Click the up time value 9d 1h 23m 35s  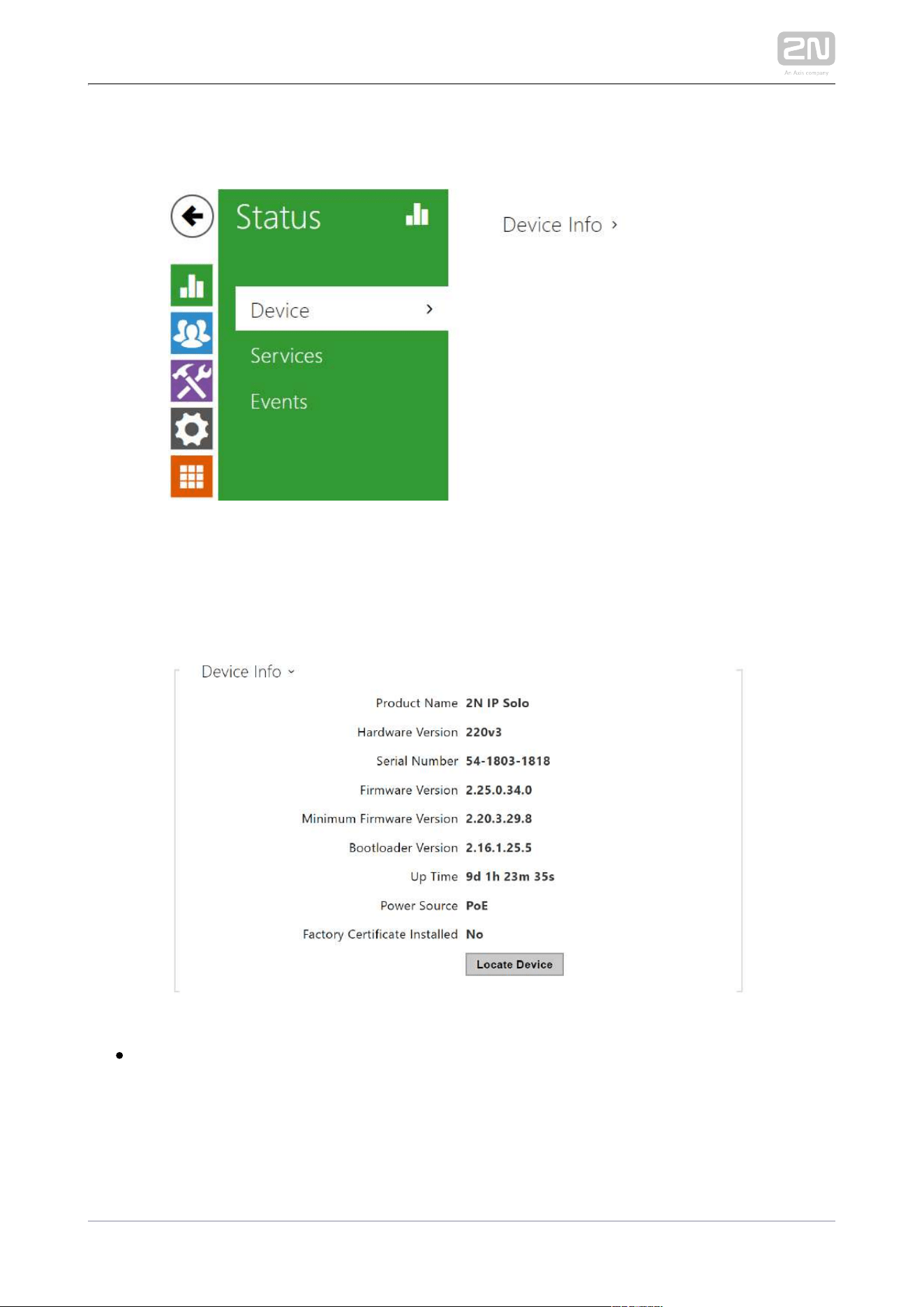509,876
